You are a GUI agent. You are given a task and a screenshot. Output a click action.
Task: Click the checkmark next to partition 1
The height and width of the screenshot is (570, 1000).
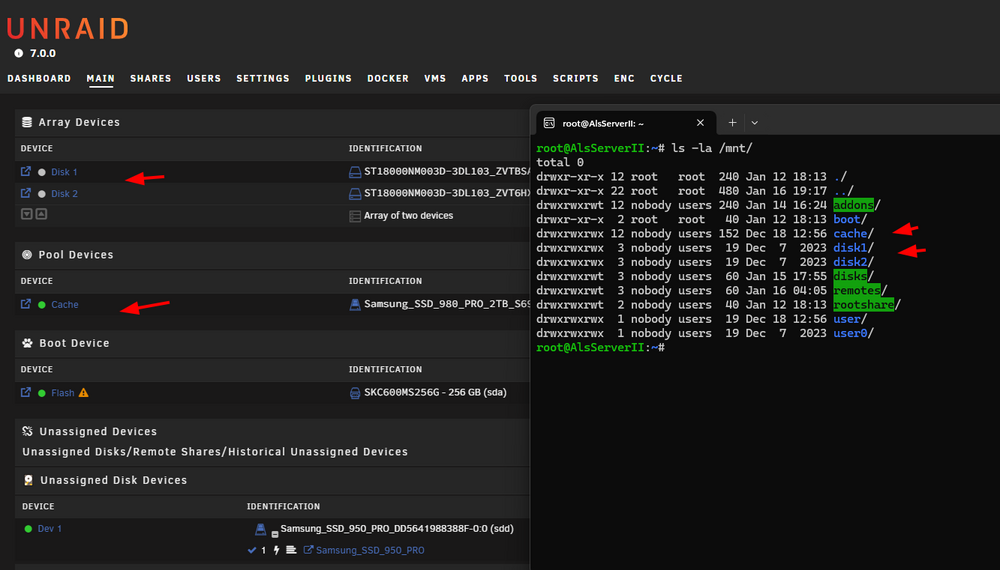[252, 550]
